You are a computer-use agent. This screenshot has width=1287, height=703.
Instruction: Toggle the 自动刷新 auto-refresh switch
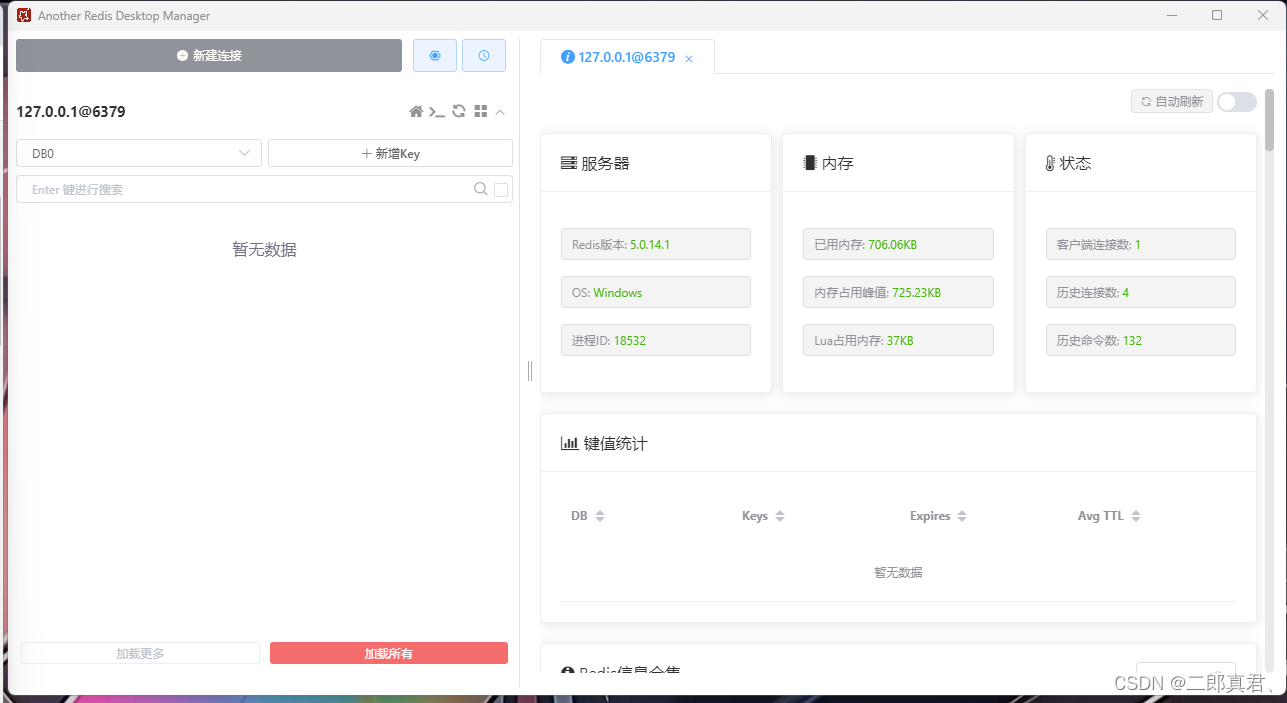(x=1237, y=102)
